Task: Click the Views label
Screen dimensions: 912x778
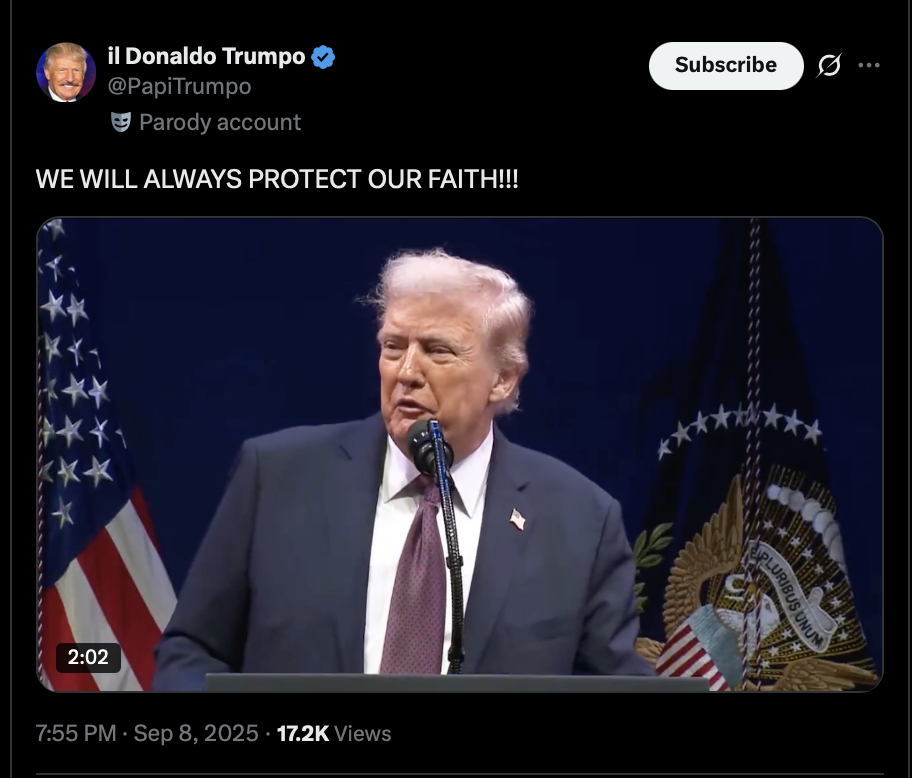Action: pos(362,733)
